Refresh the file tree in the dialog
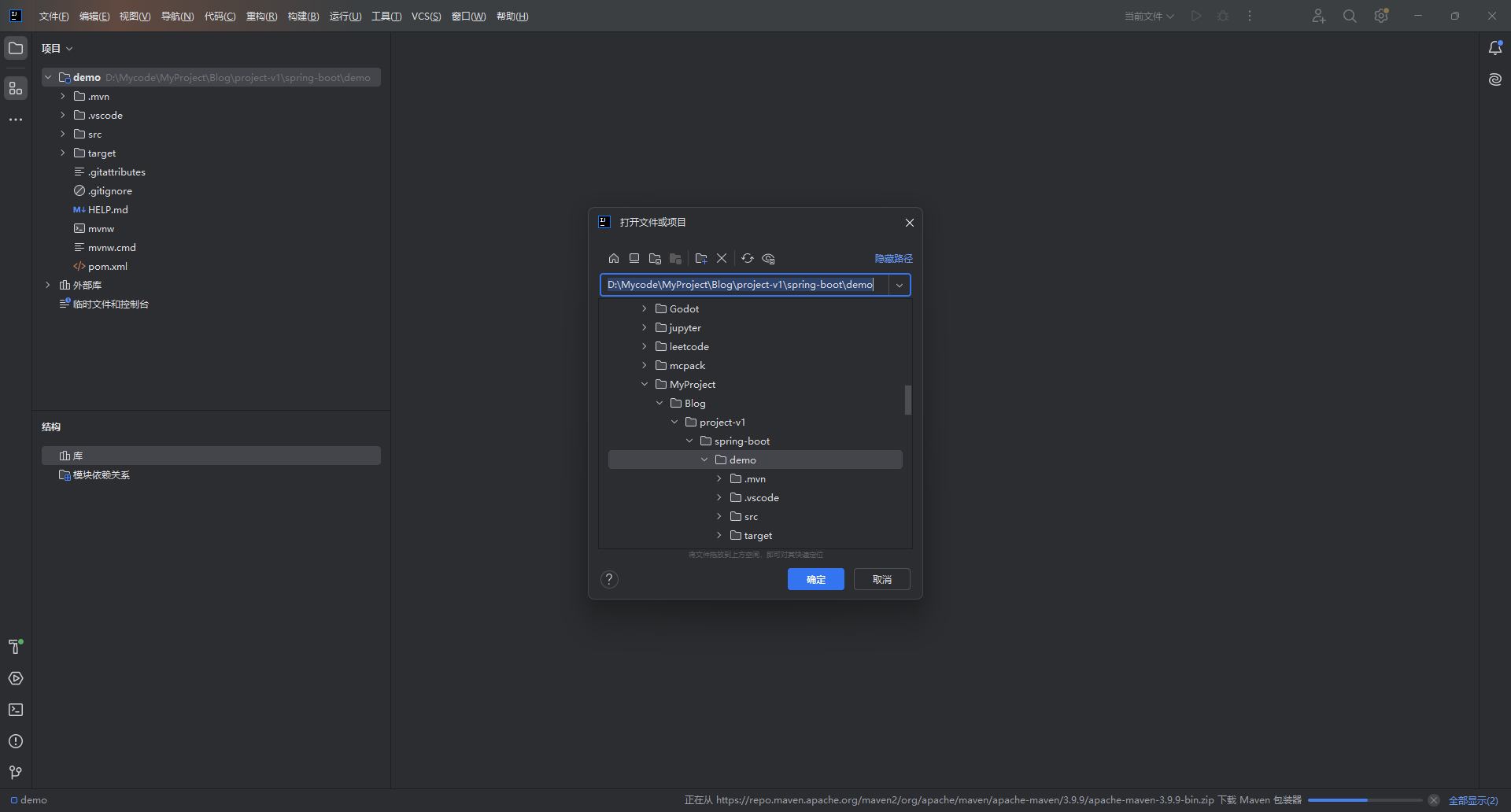 pos(747,258)
